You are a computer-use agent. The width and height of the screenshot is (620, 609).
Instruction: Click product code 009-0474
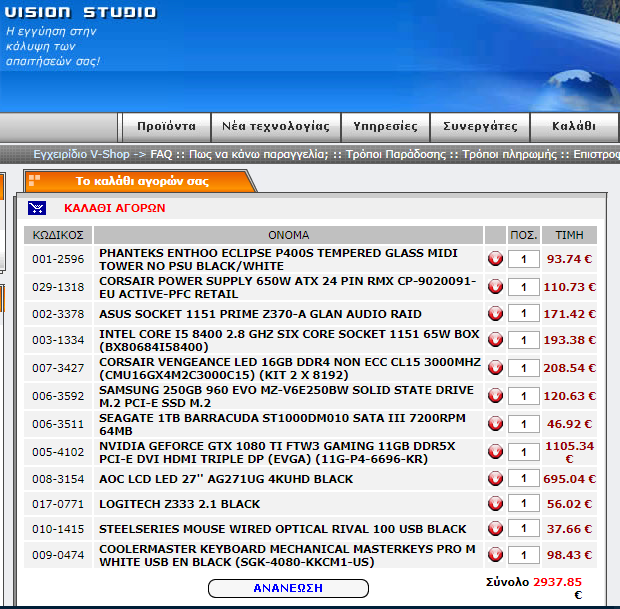click(58, 555)
